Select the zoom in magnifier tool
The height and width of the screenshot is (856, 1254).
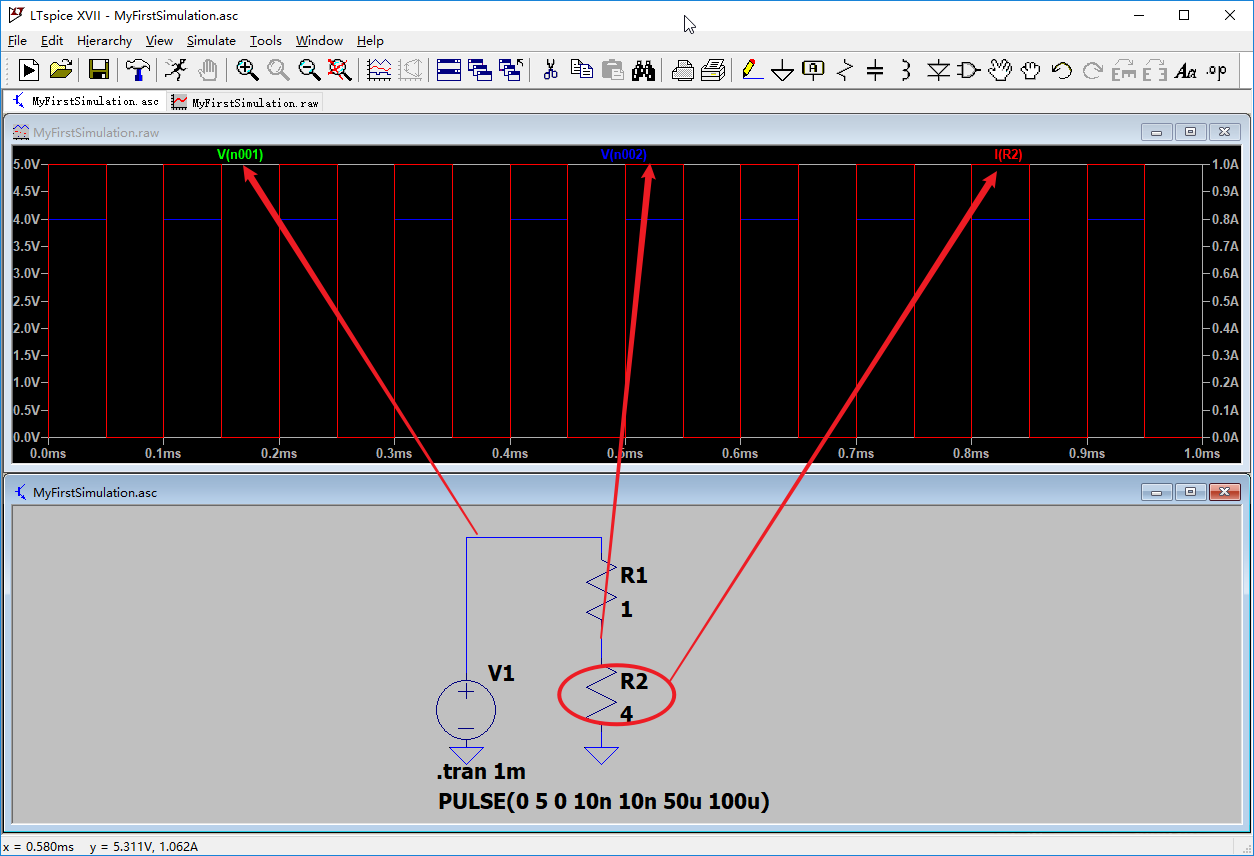(x=246, y=70)
